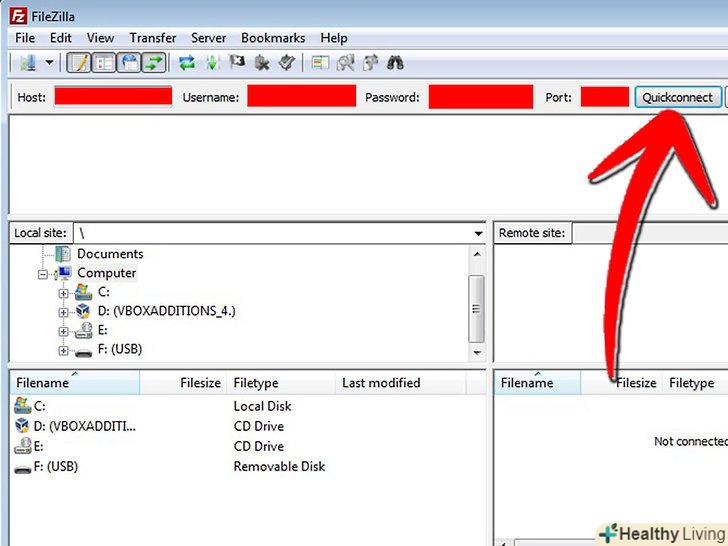Viewport: 728px width, 546px height.
Task: Expand the C: drive tree node
Action: [64, 293]
